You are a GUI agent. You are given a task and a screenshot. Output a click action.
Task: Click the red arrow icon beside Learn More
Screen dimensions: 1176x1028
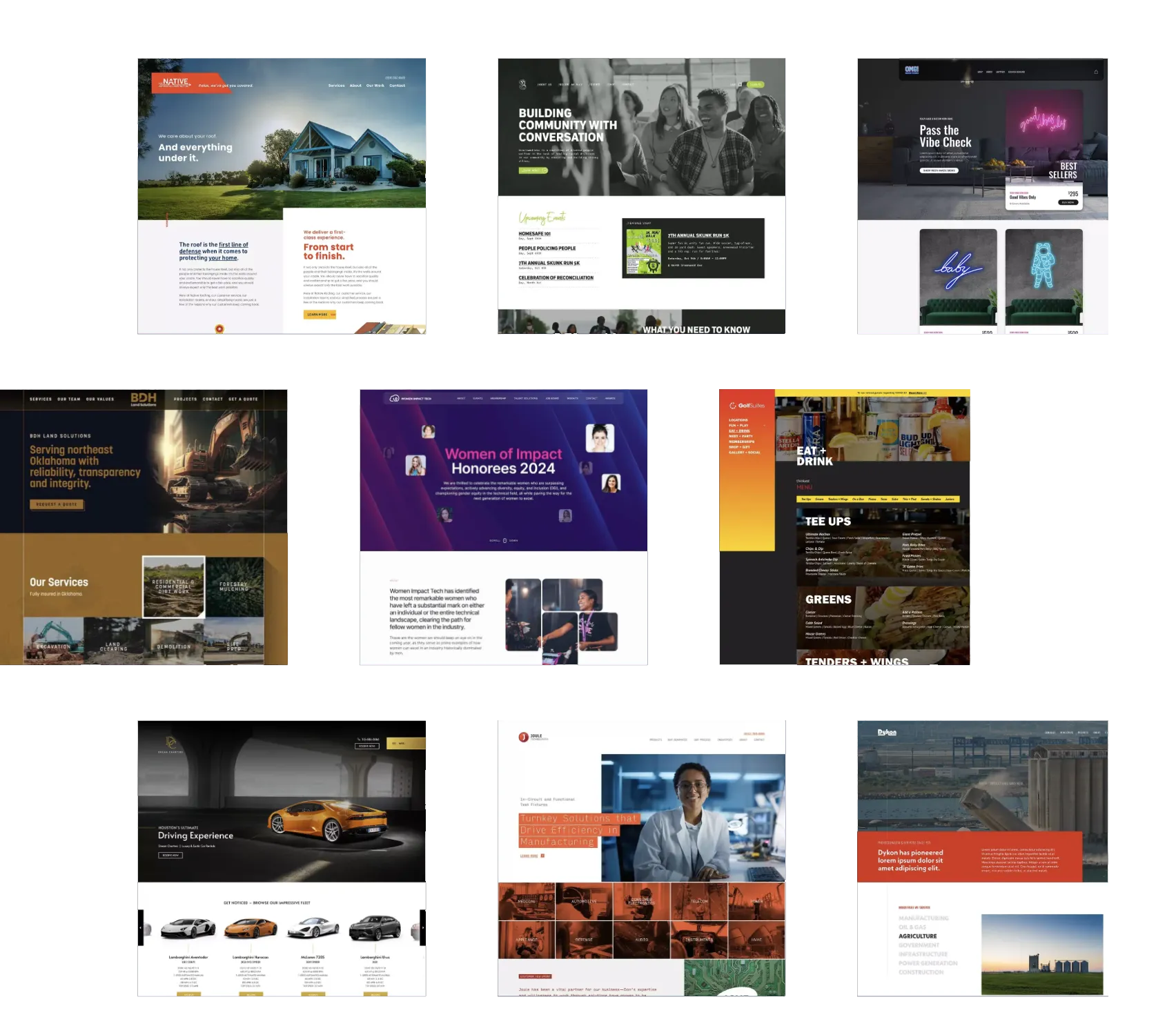coord(542,856)
